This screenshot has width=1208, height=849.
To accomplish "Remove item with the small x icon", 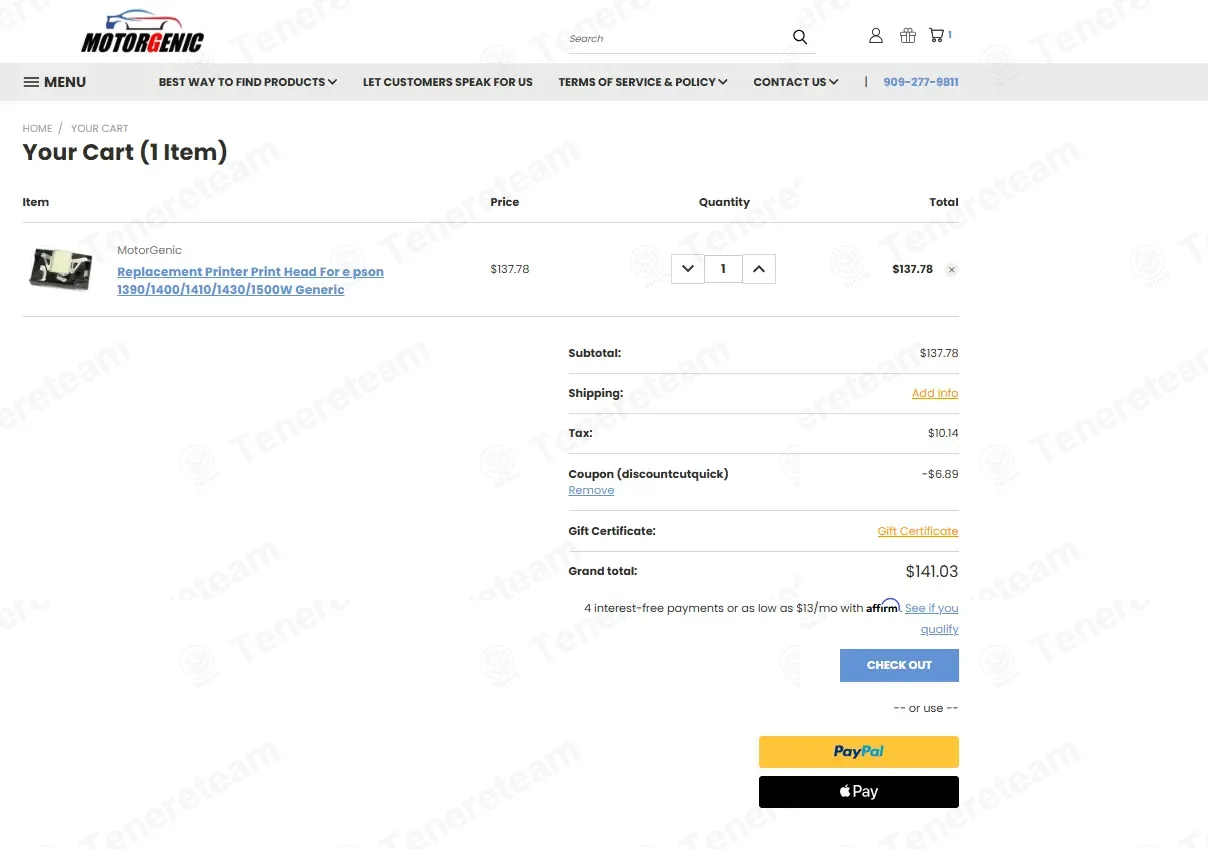I will tap(952, 270).
